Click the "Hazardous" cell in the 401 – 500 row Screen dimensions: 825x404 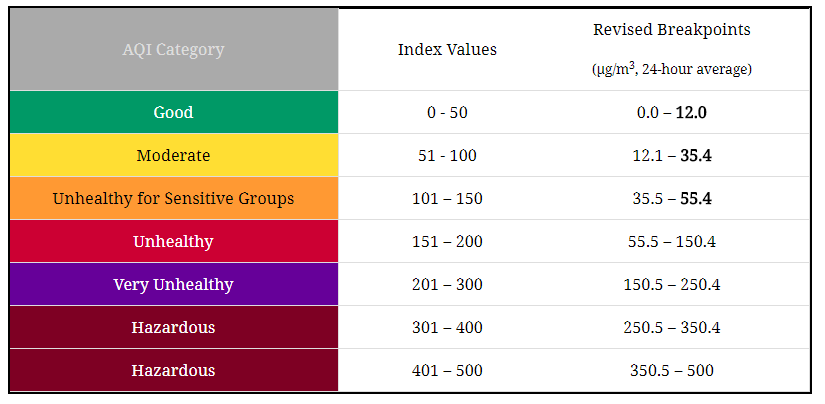click(x=173, y=371)
